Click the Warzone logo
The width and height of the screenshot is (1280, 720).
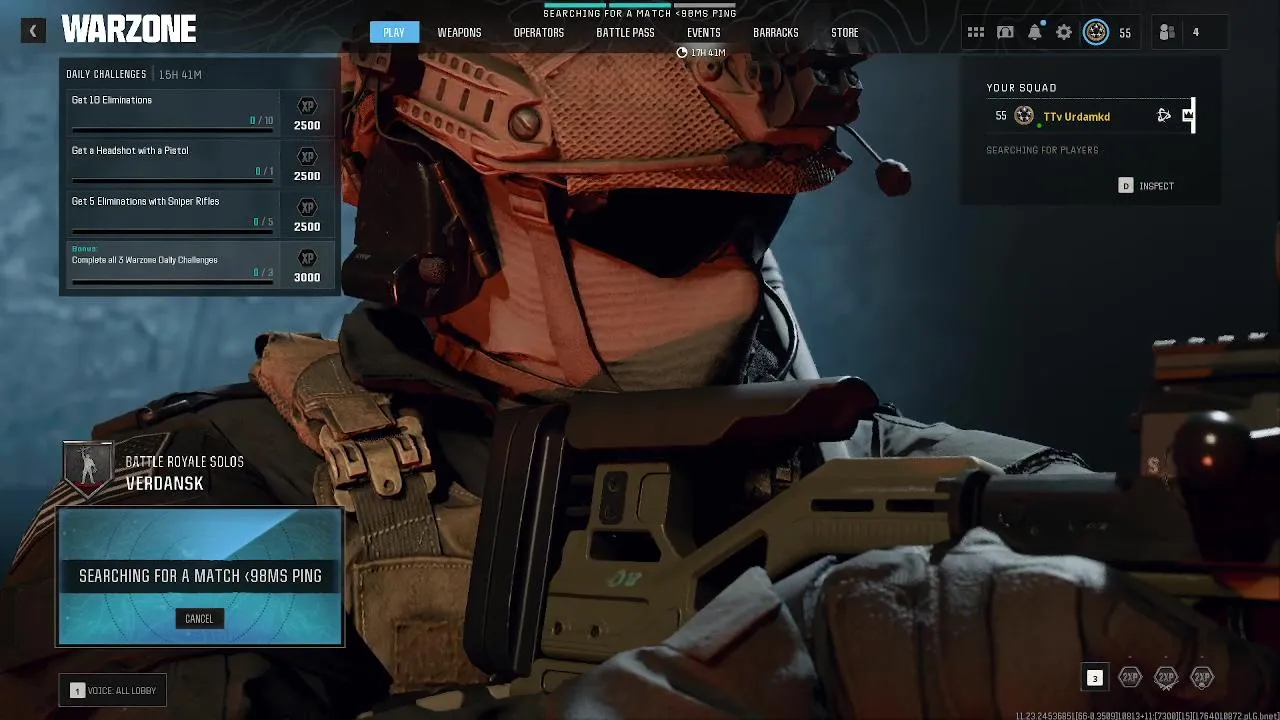(x=129, y=30)
